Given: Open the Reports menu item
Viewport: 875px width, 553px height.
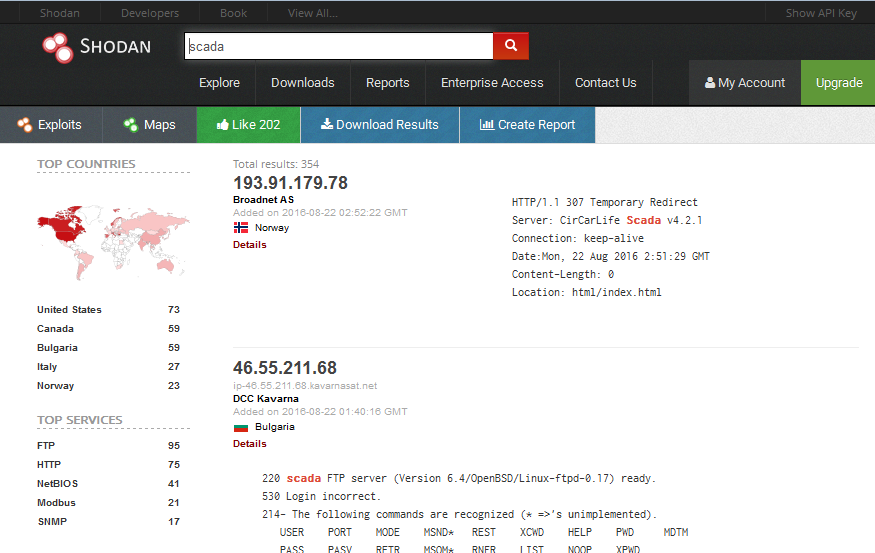Looking at the screenshot, I should (x=388, y=83).
